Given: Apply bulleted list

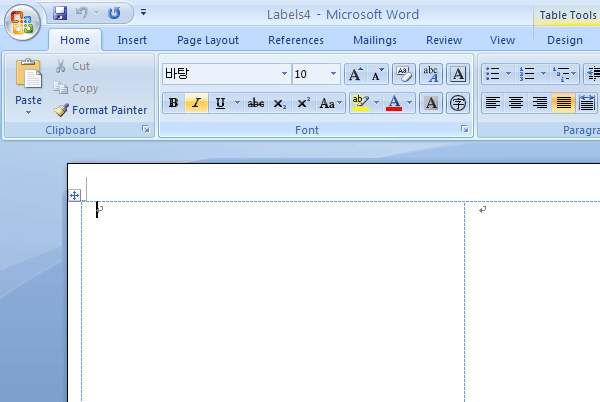Looking at the screenshot, I should point(493,74).
